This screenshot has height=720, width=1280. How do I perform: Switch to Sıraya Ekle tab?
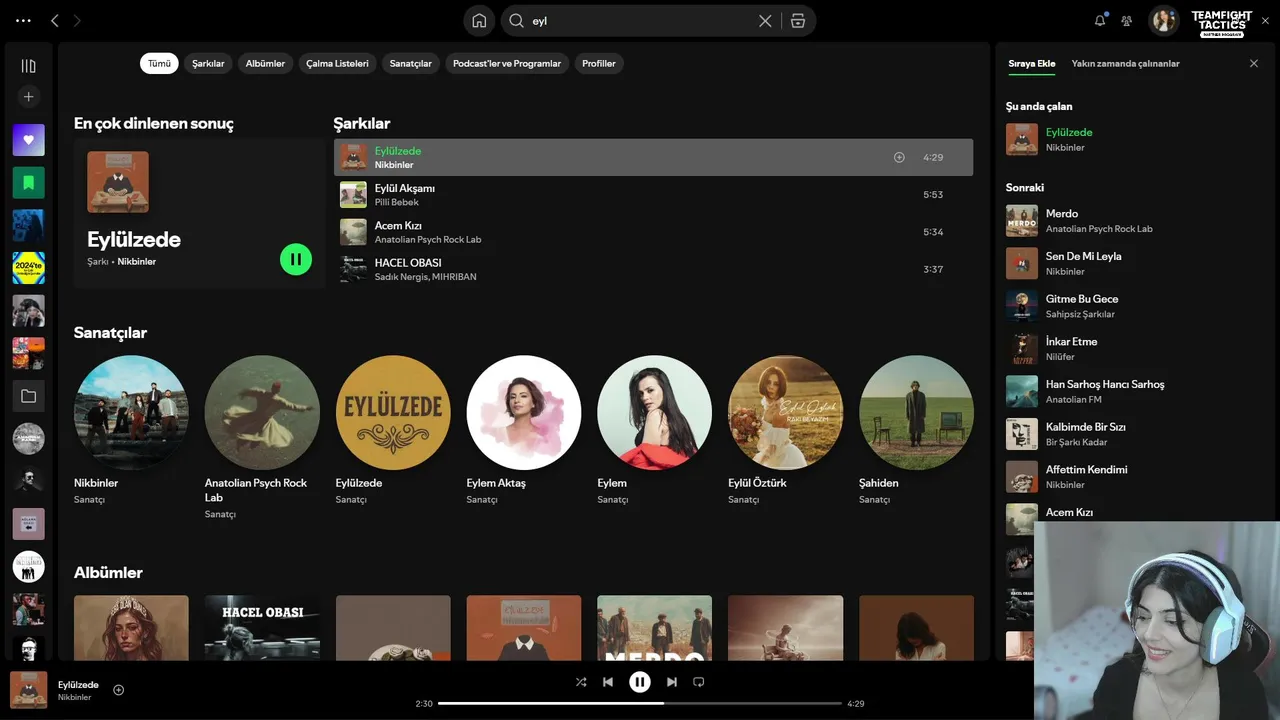click(x=1032, y=63)
